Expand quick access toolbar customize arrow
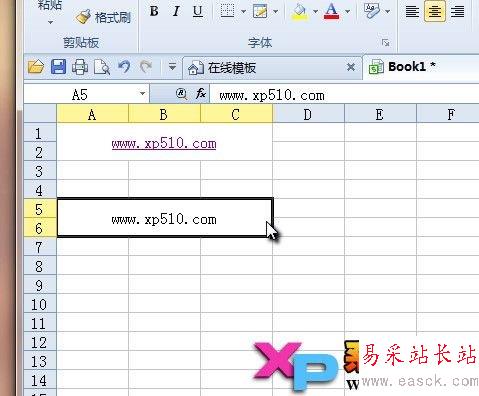Screen dimensions: 479x396 [x=172, y=67]
